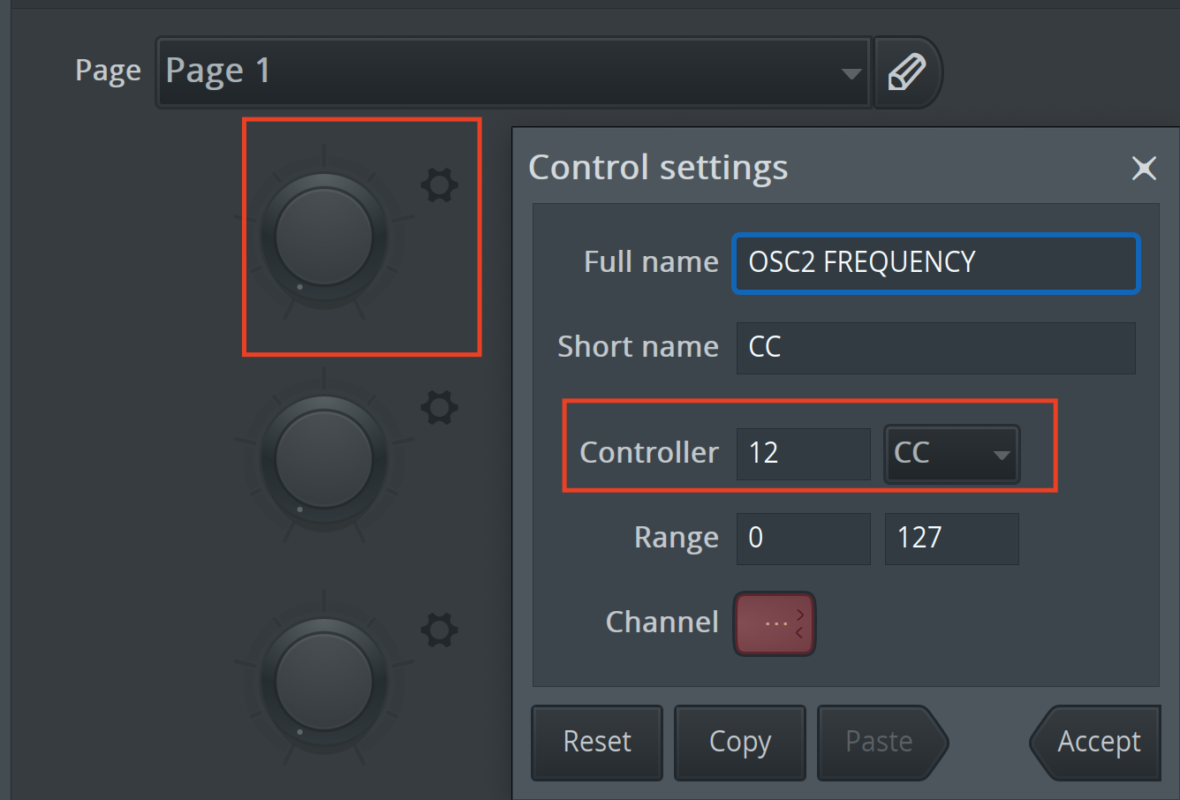Click the Controller number field showing 12

(803, 454)
